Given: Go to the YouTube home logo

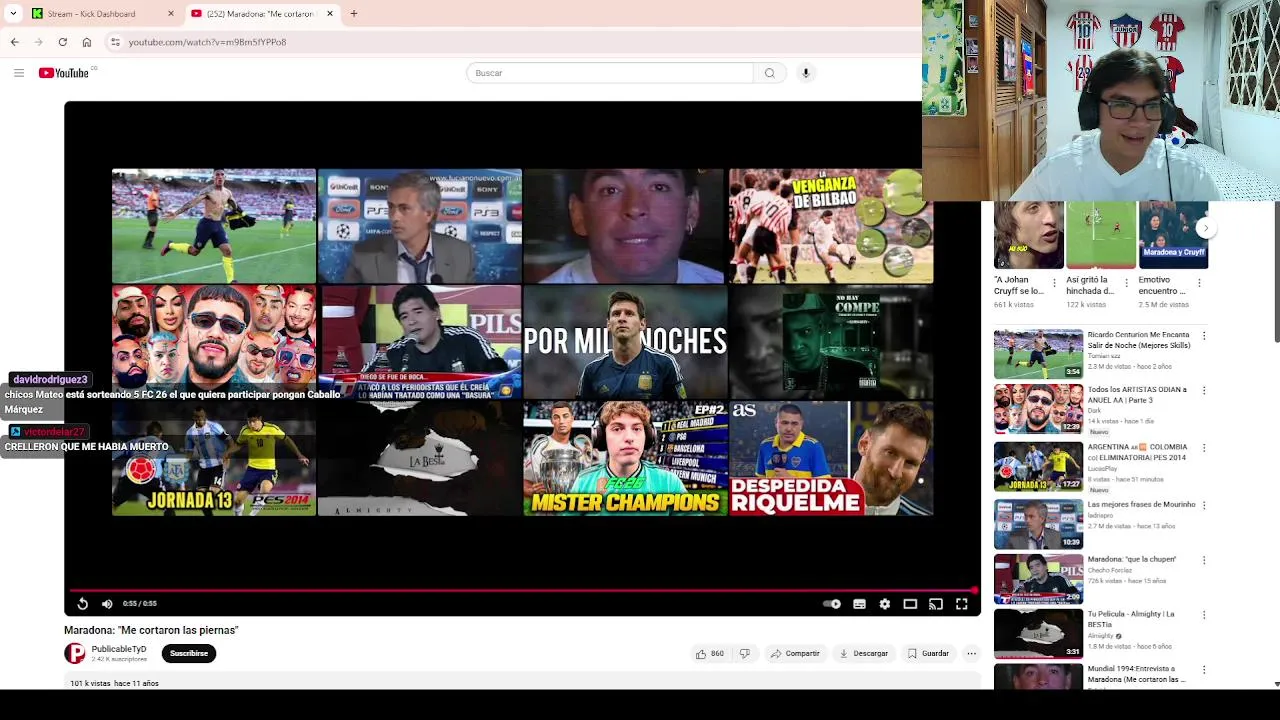Looking at the screenshot, I should [64, 73].
